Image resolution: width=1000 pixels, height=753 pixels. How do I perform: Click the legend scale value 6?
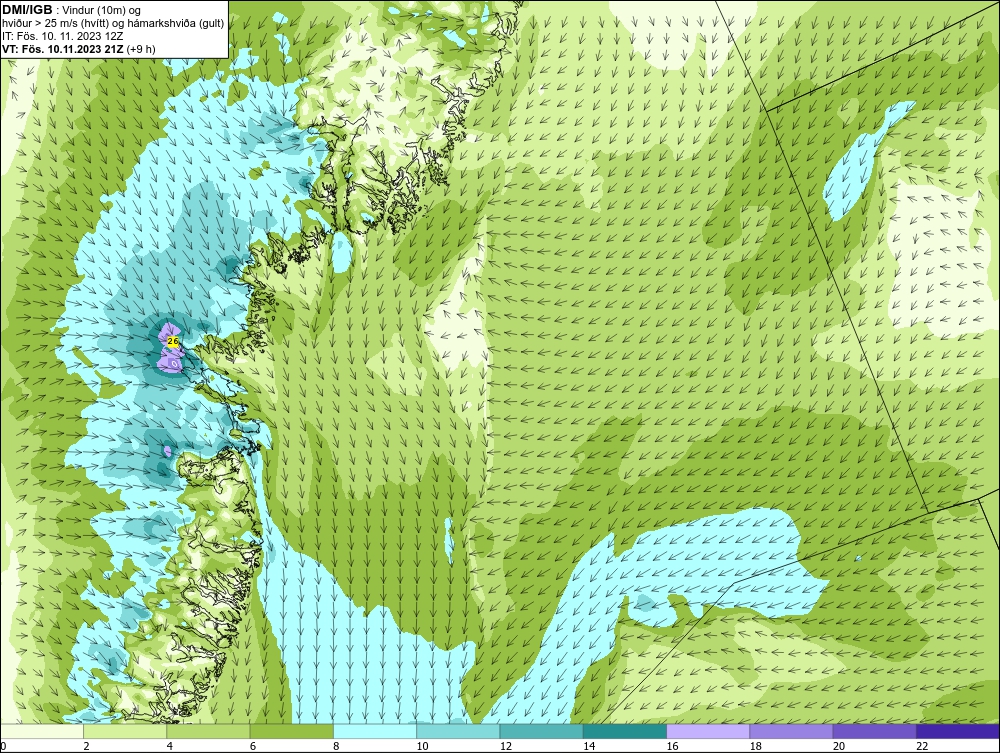[x=253, y=747]
